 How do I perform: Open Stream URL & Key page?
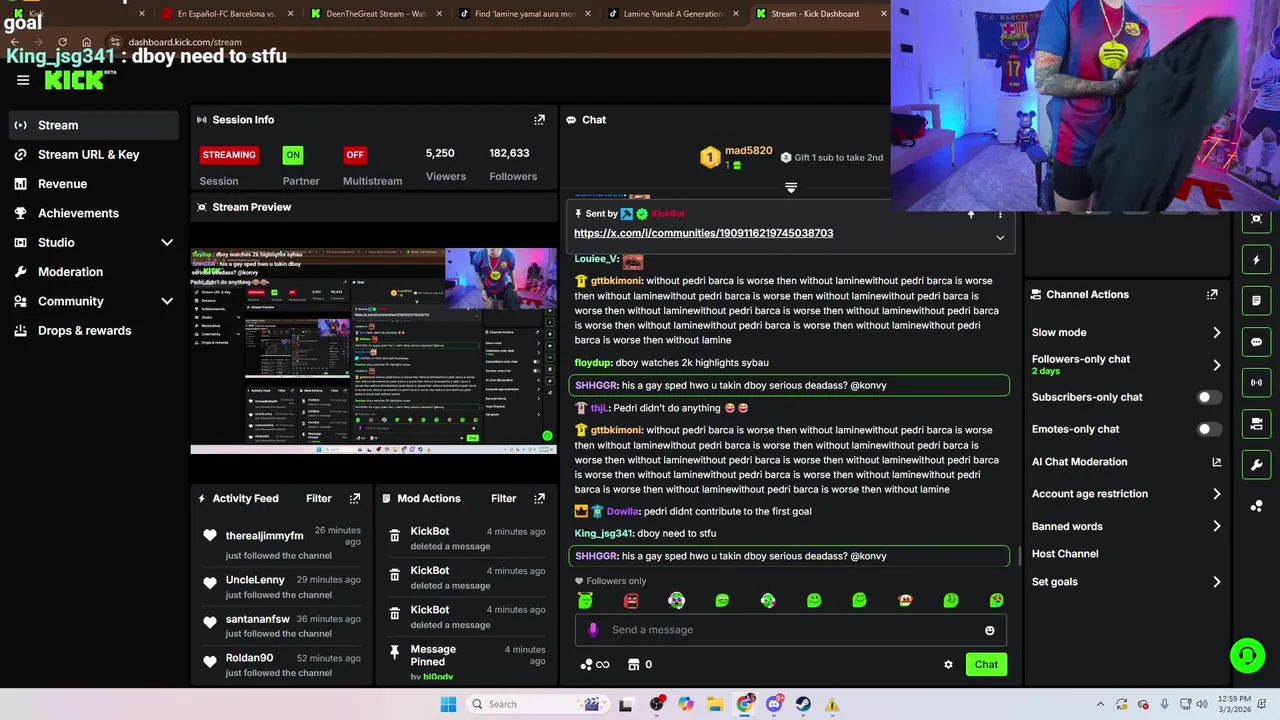(x=94, y=154)
